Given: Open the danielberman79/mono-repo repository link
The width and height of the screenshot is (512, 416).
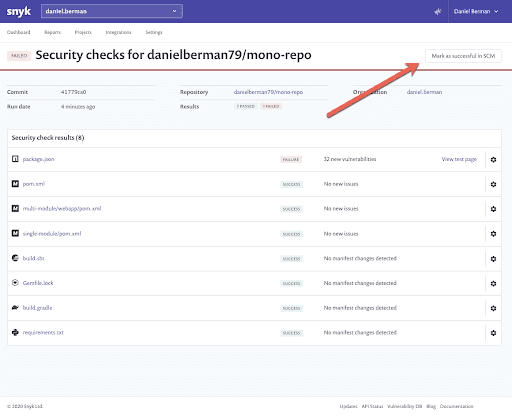Looking at the screenshot, I should [x=268, y=92].
